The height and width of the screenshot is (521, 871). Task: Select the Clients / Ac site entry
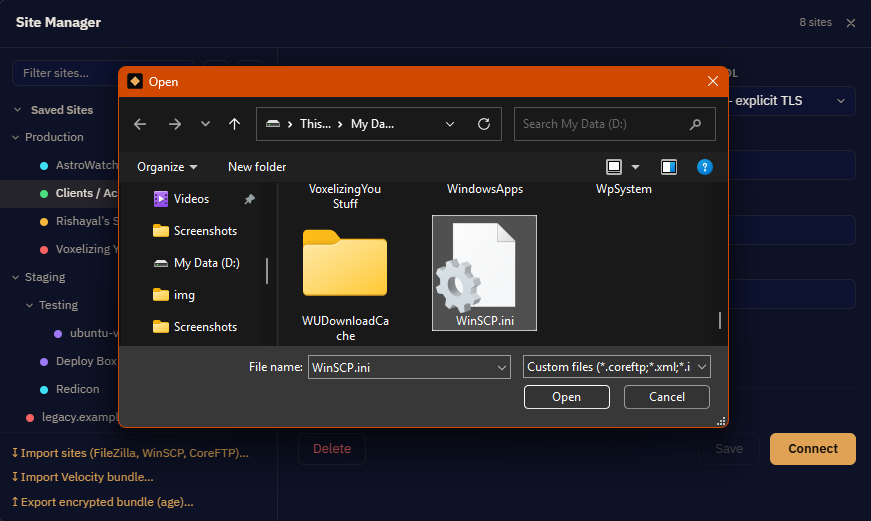[x=60, y=193]
